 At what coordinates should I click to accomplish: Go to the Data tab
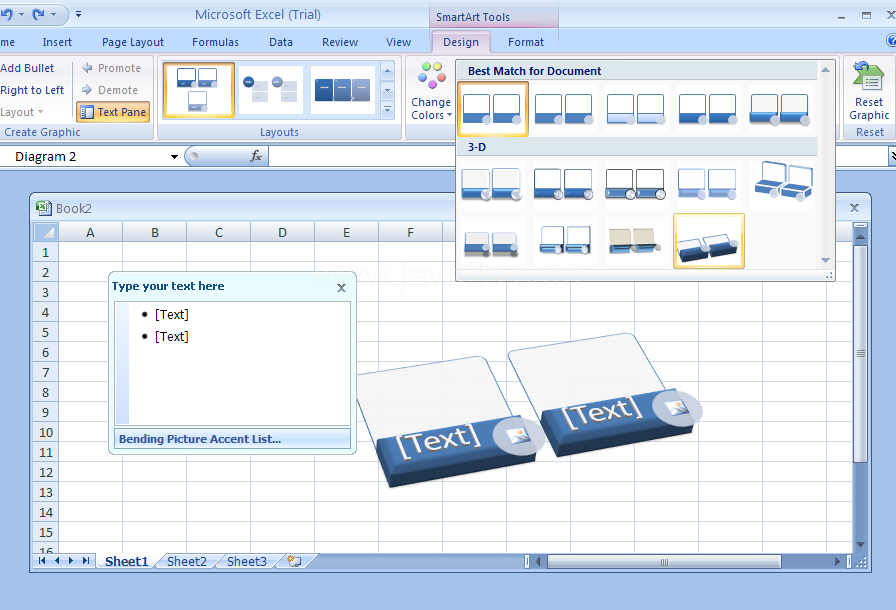(x=281, y=42)
